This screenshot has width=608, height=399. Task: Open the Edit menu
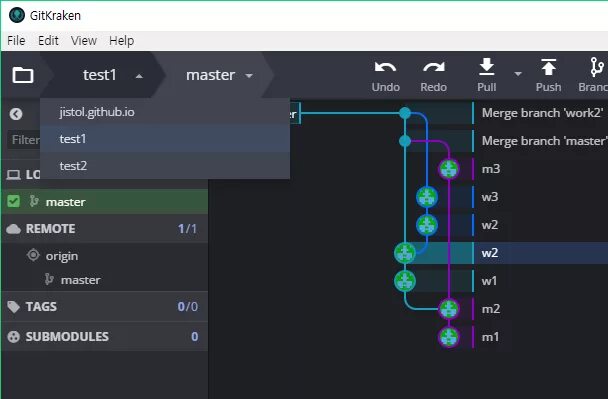pyautogui.click(x=48, y=40)
